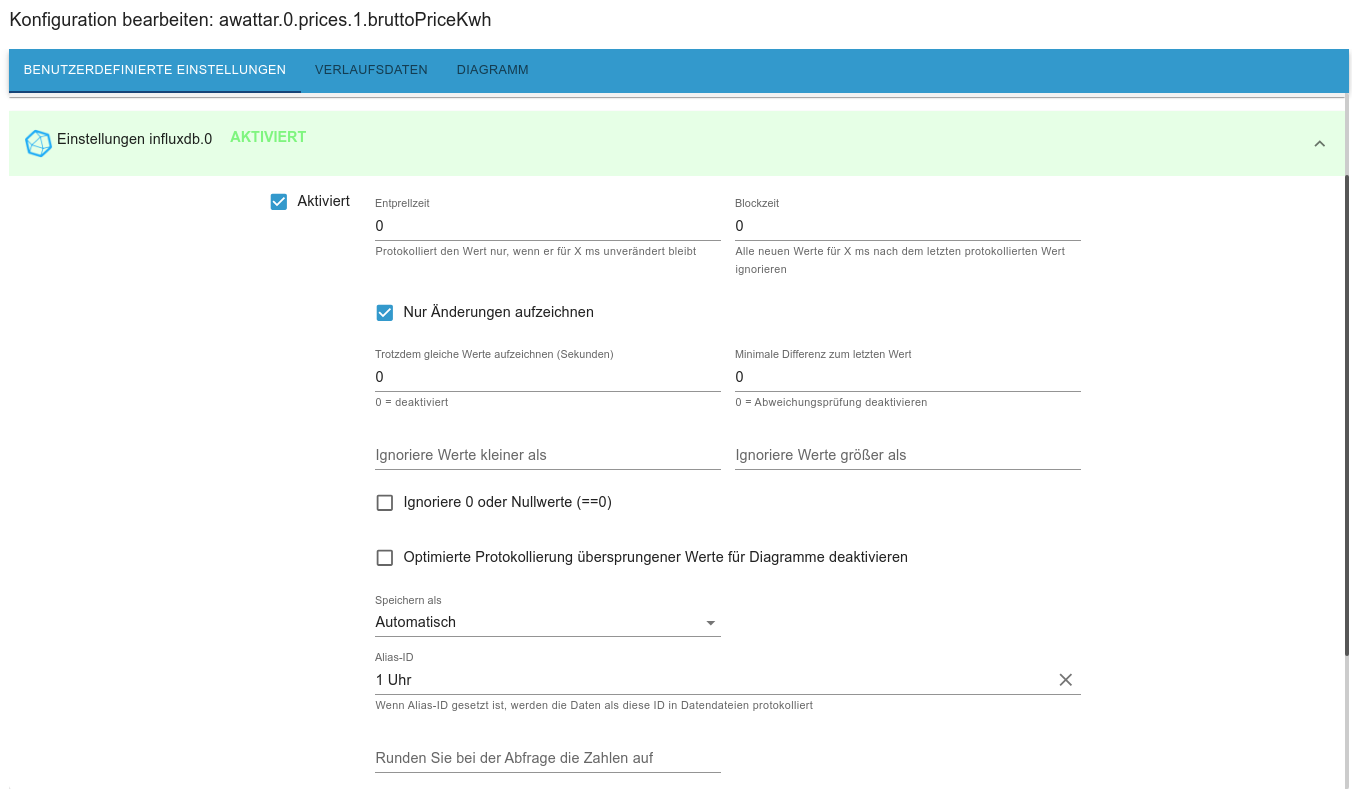Click Ignoriere Werte kleiner als field

(548, 455)
